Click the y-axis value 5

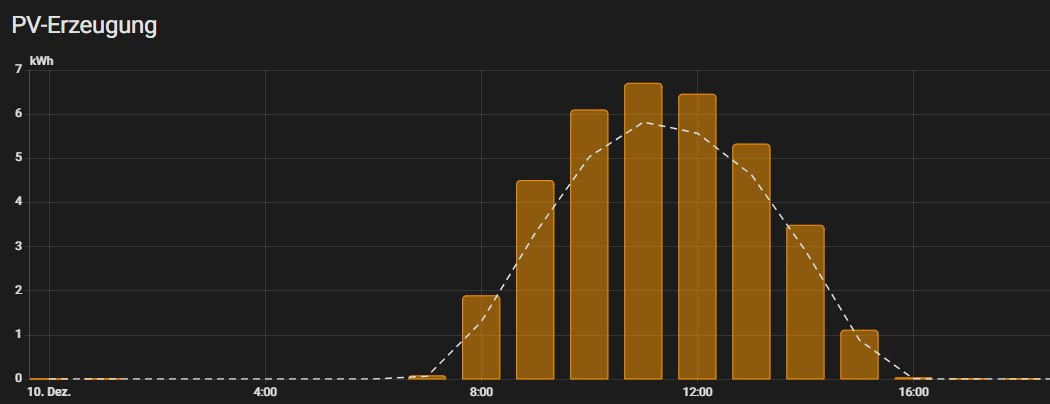click(18, 158)
